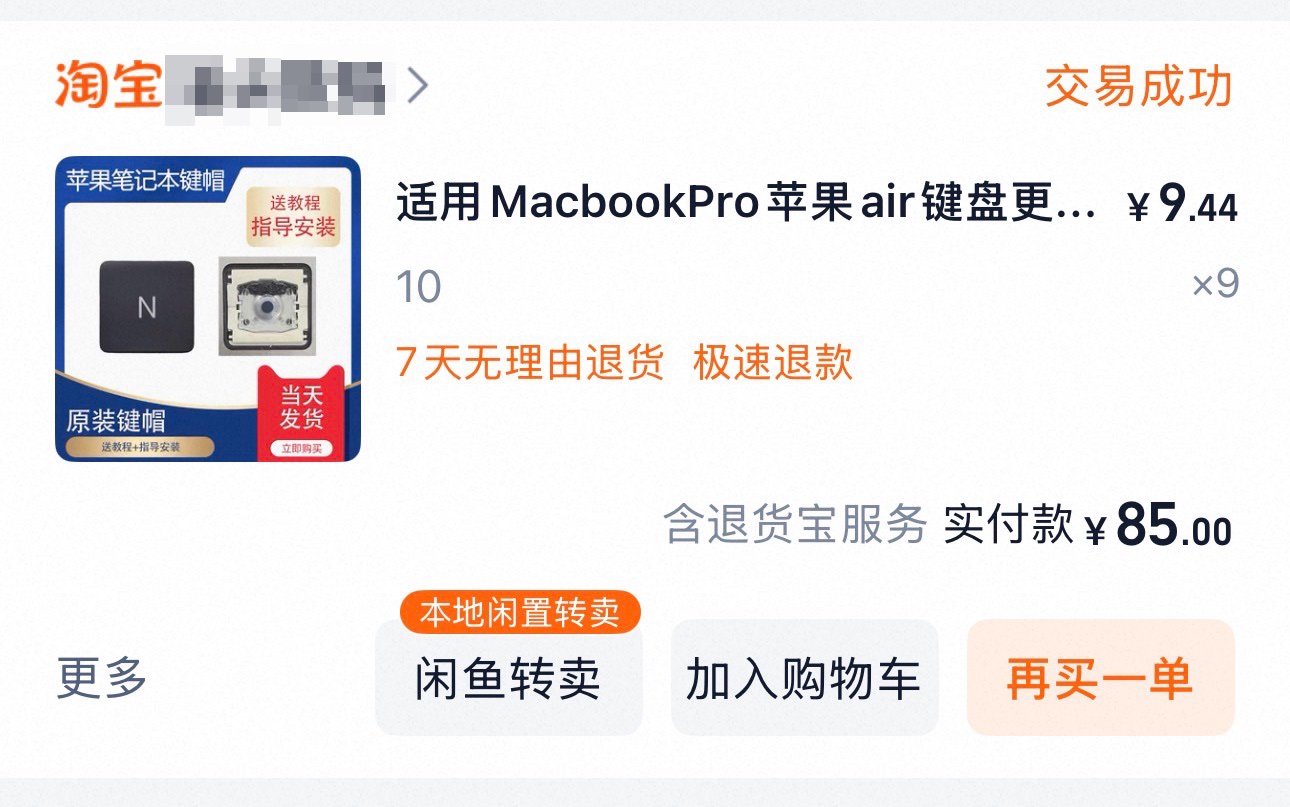Tap the 实付款 ¥85.00 total
This screenshot has height=807, width=1290.
1088,525
